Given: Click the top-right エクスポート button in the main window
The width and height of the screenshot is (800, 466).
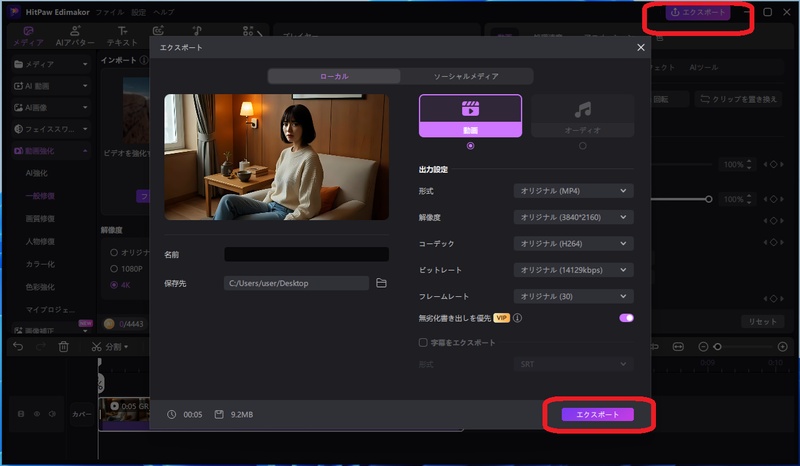Looking at the screenshot, I should coord(697,12).
